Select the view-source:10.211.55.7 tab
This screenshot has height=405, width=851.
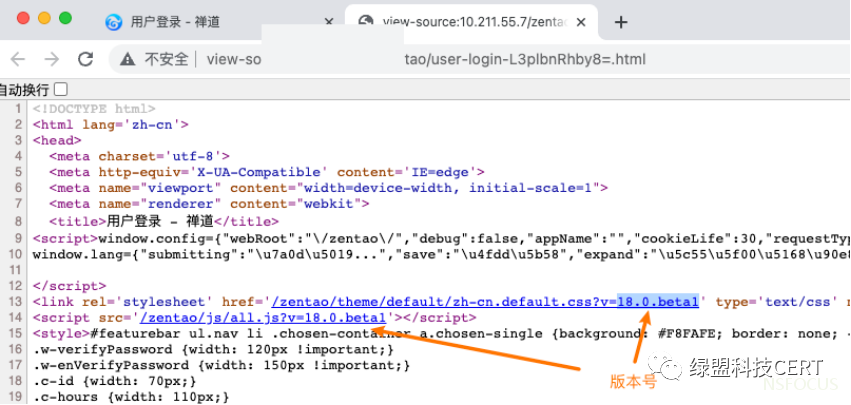pyautogui.click(x=471, y=22)
